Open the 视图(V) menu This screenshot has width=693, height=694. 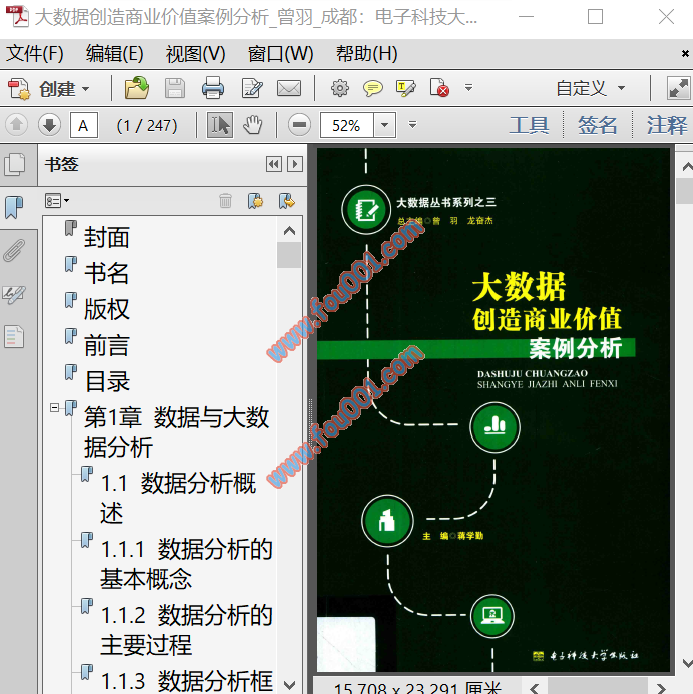[x=196, y=54]
